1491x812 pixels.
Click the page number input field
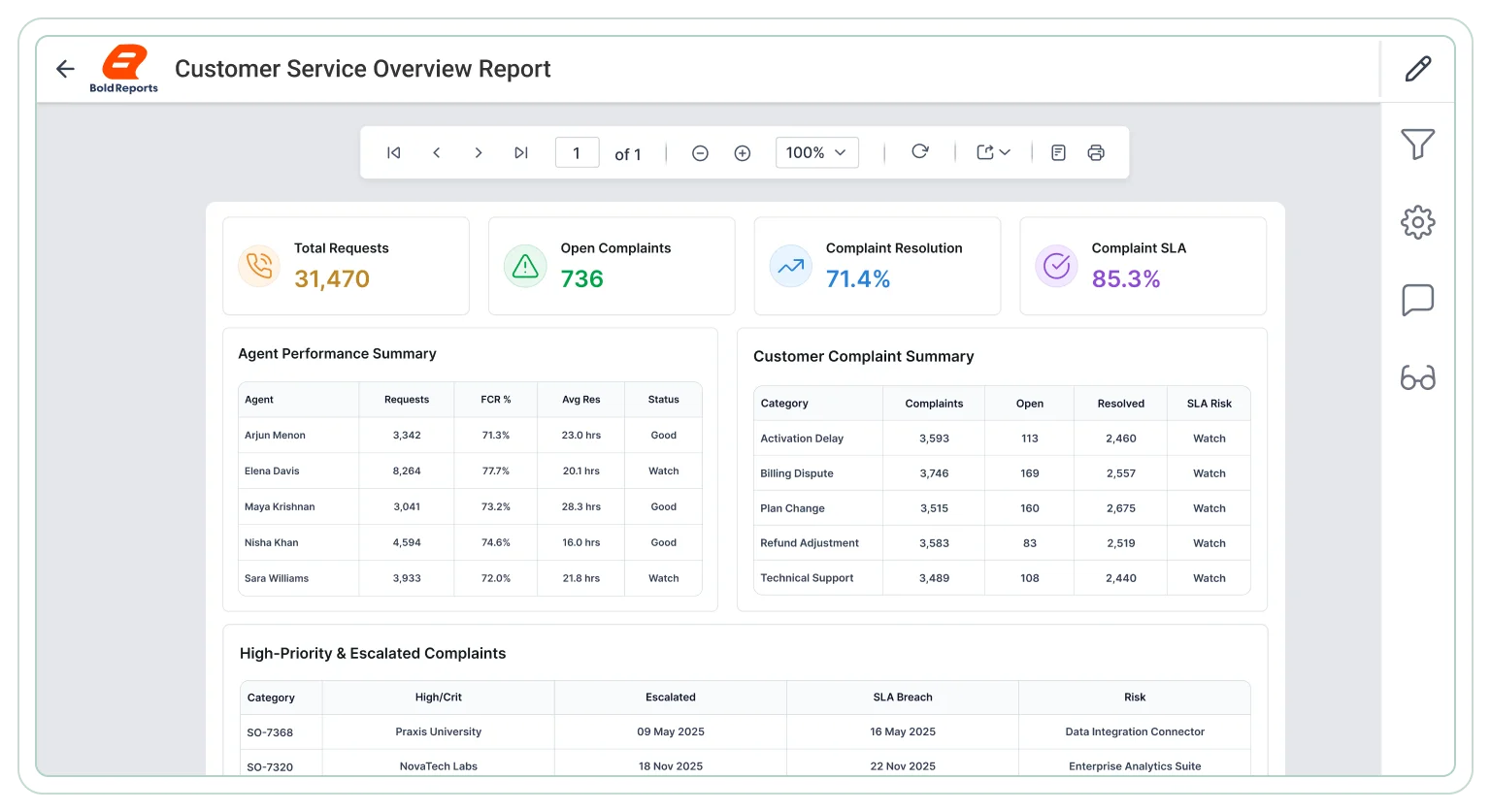[577, 152]
